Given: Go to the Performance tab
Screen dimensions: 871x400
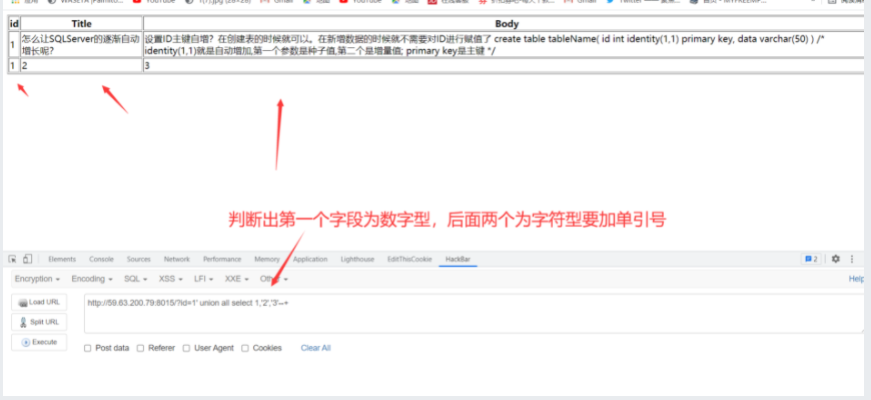Looking at the screenshot, I should coord(222,259).
